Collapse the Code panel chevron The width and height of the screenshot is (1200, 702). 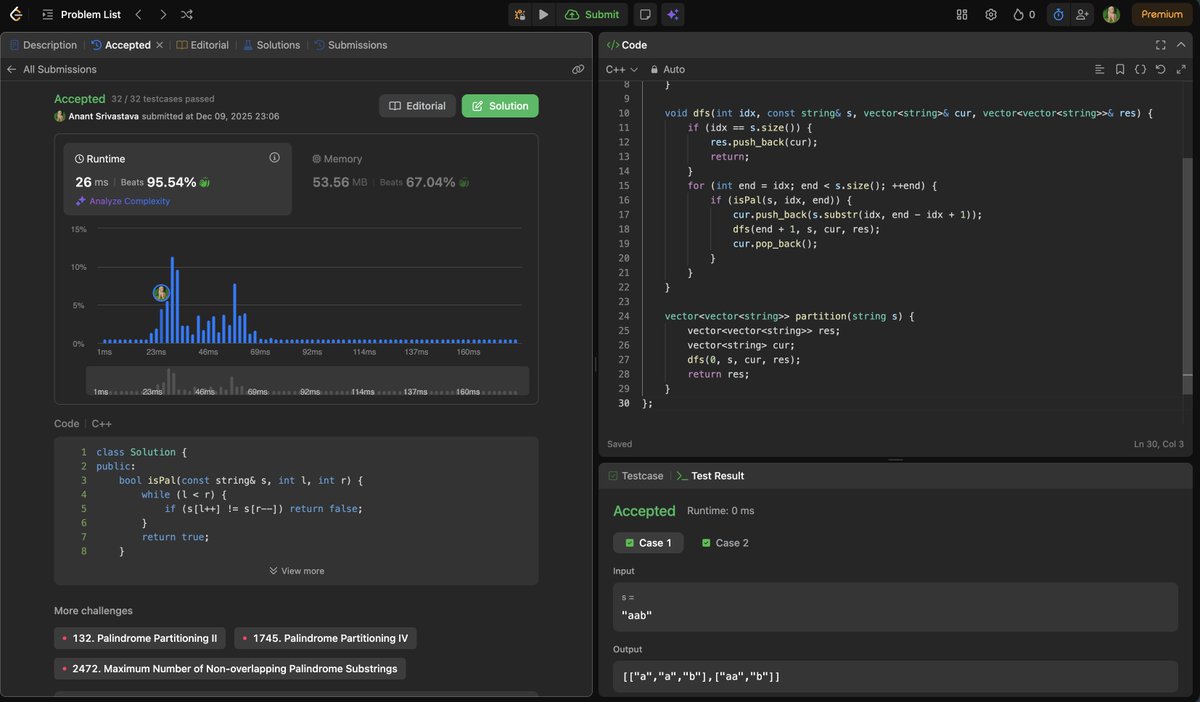[x=1181, y=45]
